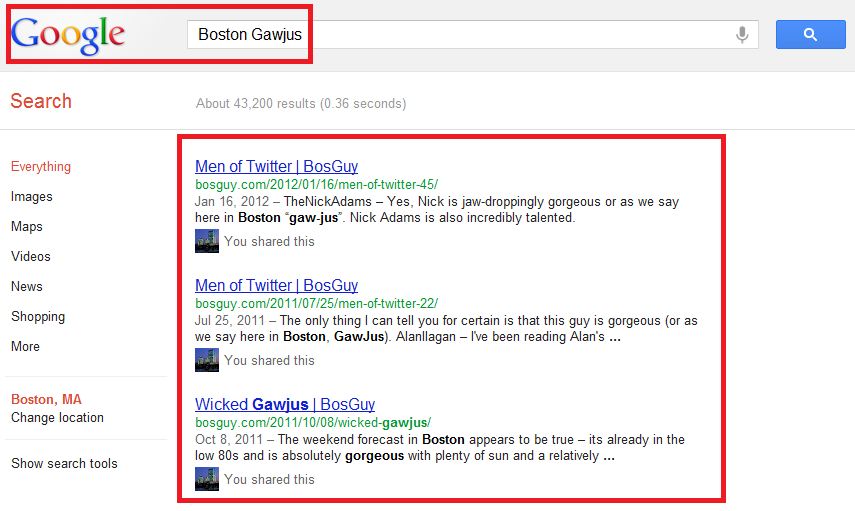
Task: Show Videos results
Action: [31, 257]
